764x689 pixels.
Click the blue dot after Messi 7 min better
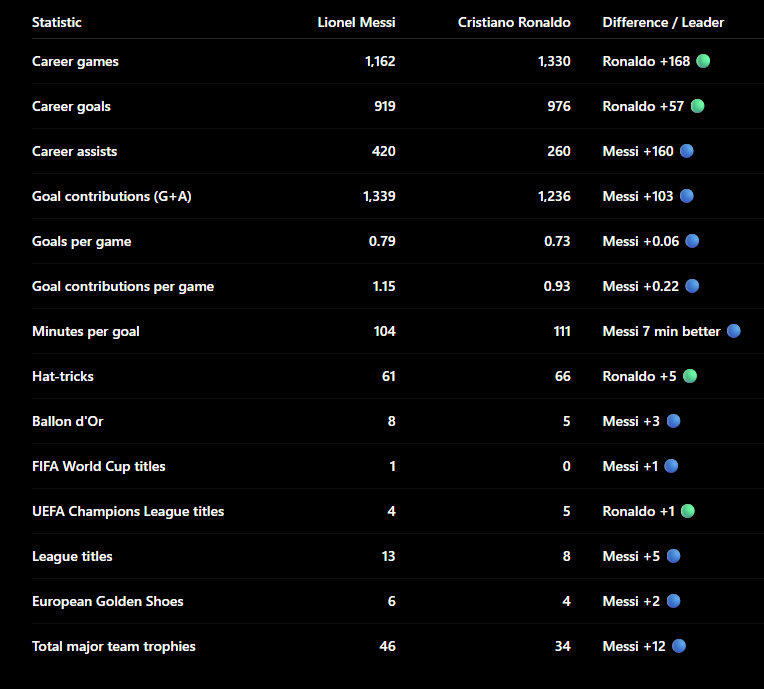[734, 331]
